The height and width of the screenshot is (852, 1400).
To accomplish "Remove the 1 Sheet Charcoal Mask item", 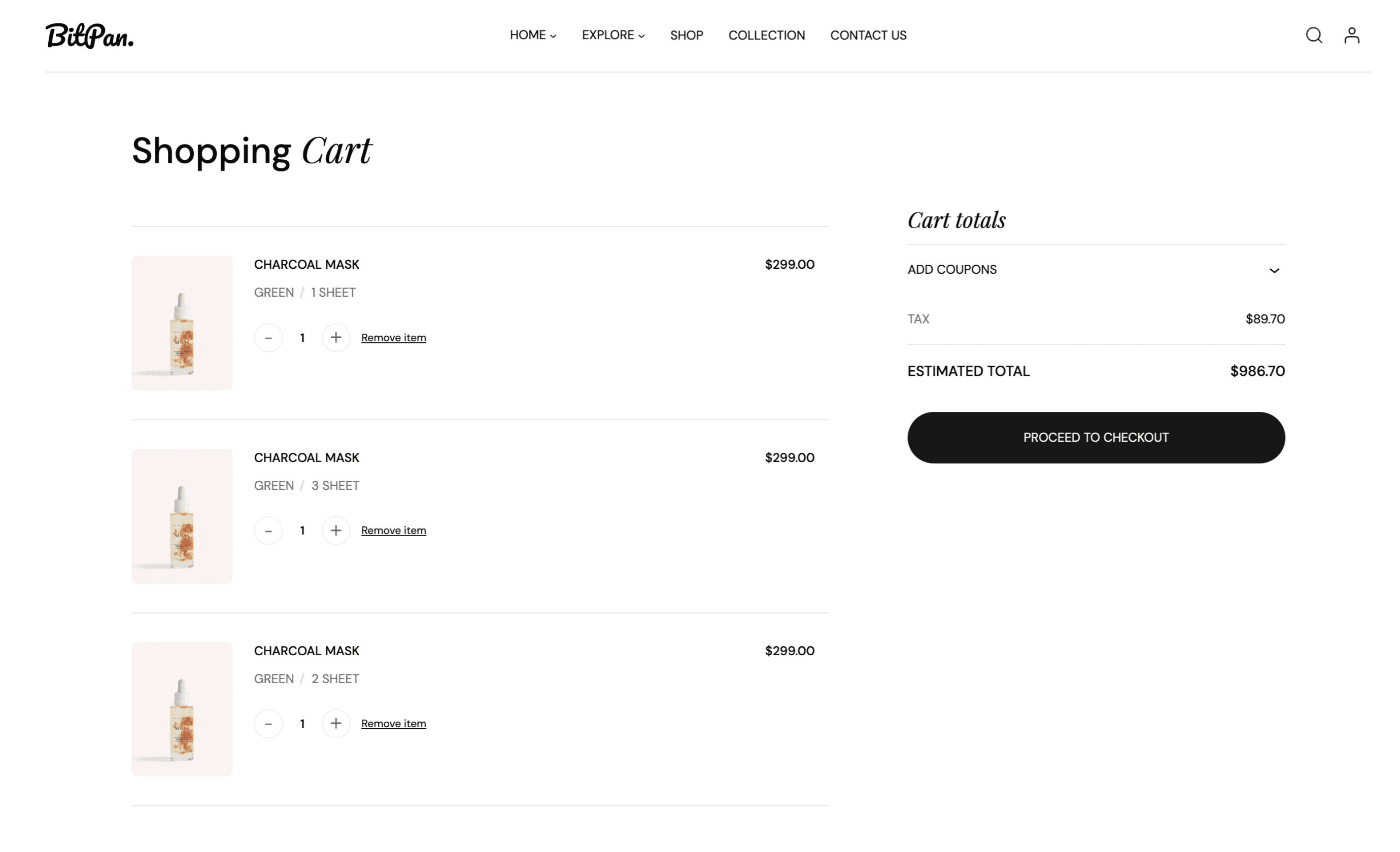I will tap(393, 337).
